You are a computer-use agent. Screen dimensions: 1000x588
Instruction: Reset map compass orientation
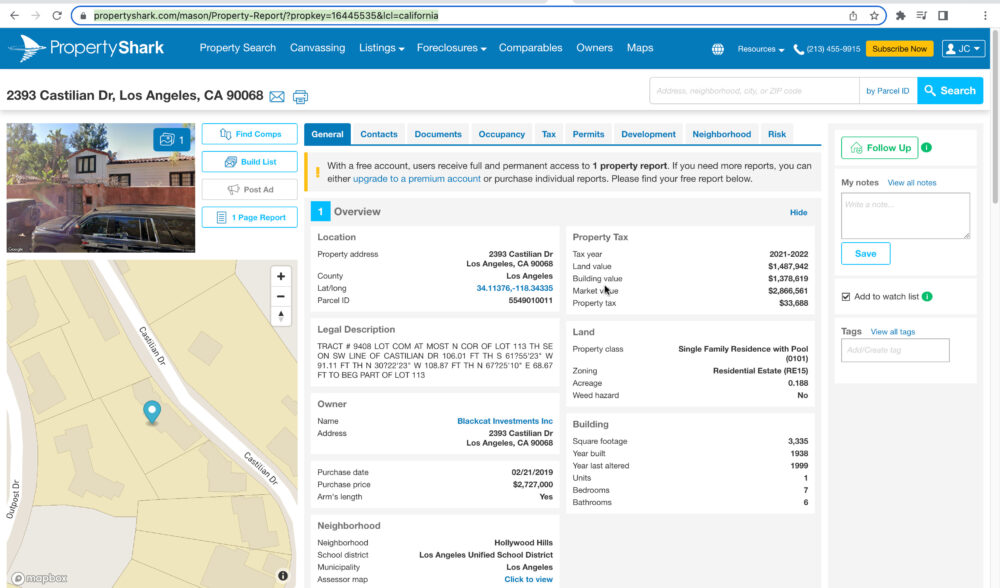281,316
